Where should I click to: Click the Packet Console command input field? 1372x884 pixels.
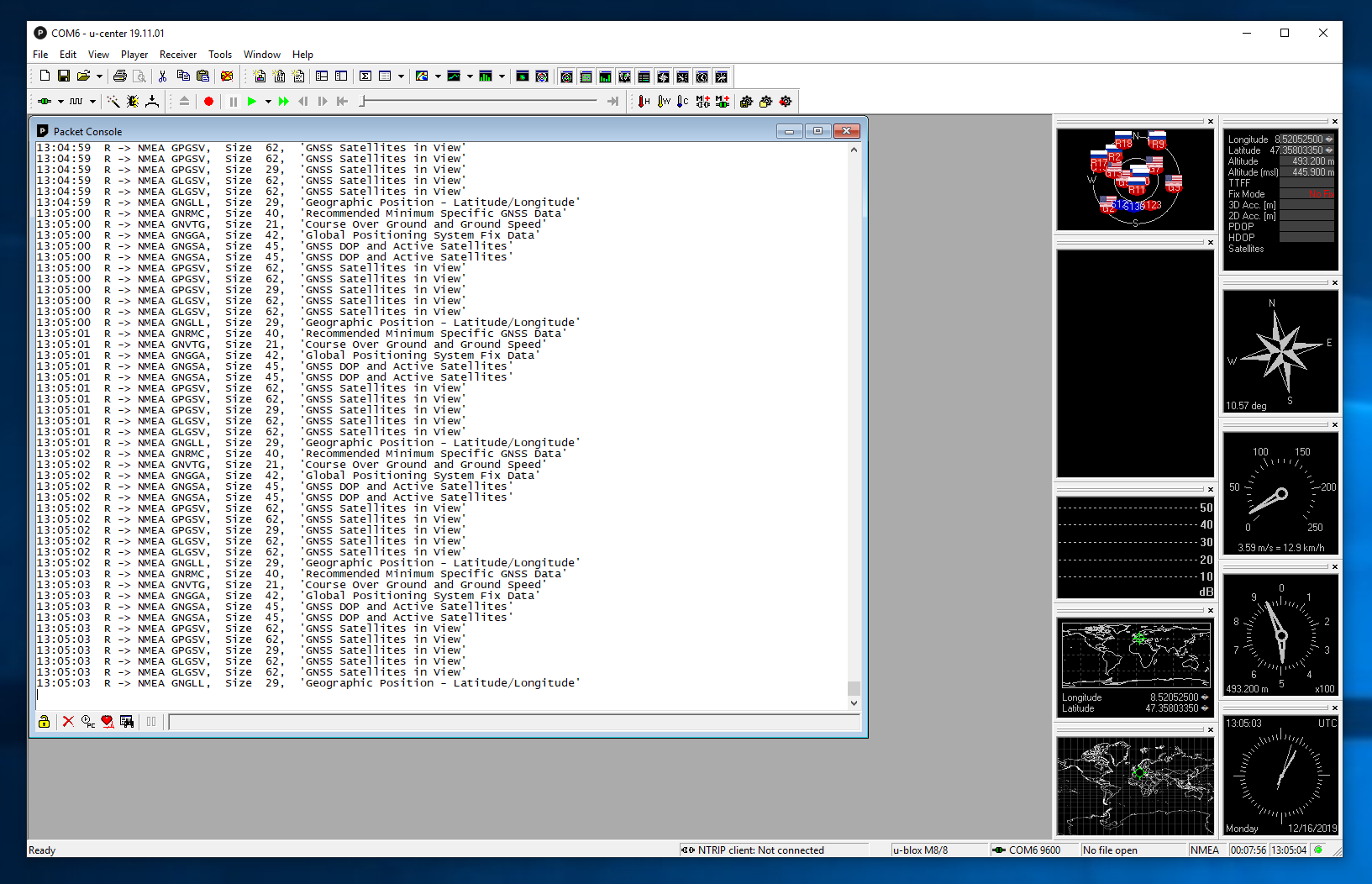pos(514,722)
